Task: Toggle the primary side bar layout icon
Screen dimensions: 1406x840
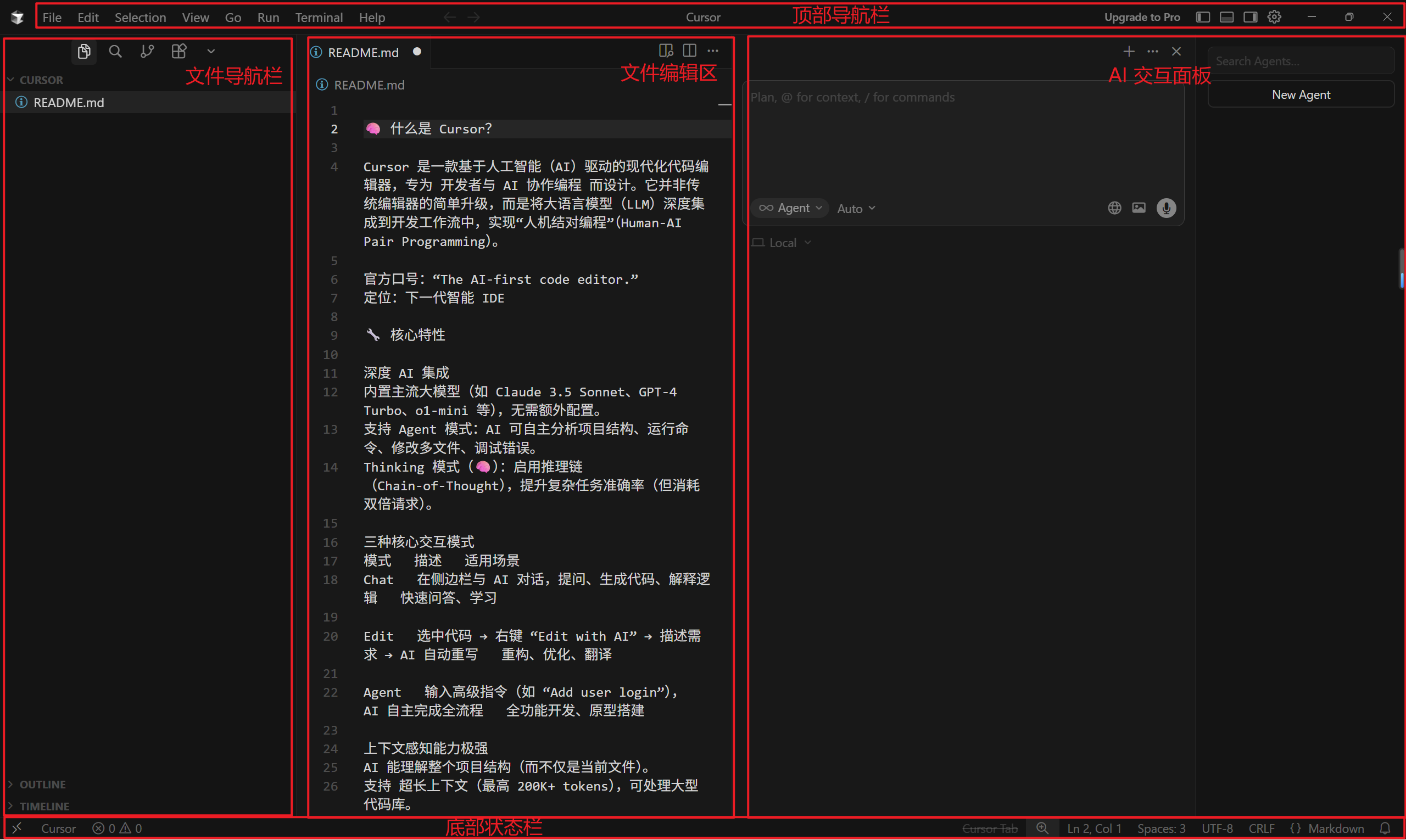Action: 1203,17
